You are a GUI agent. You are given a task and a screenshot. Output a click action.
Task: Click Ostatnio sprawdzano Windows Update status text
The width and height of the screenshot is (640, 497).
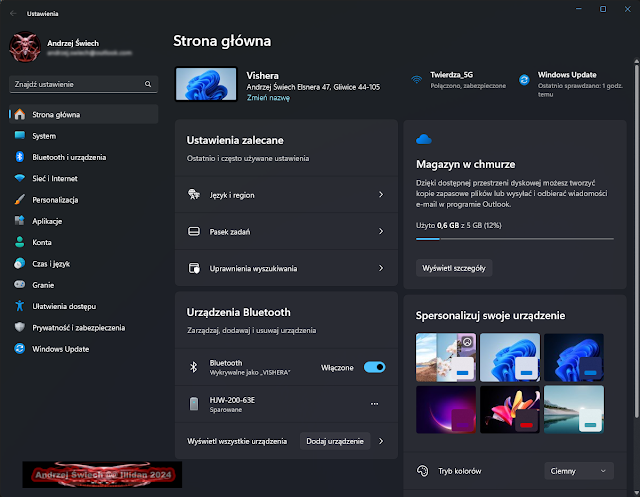click(x=580, y=90)
